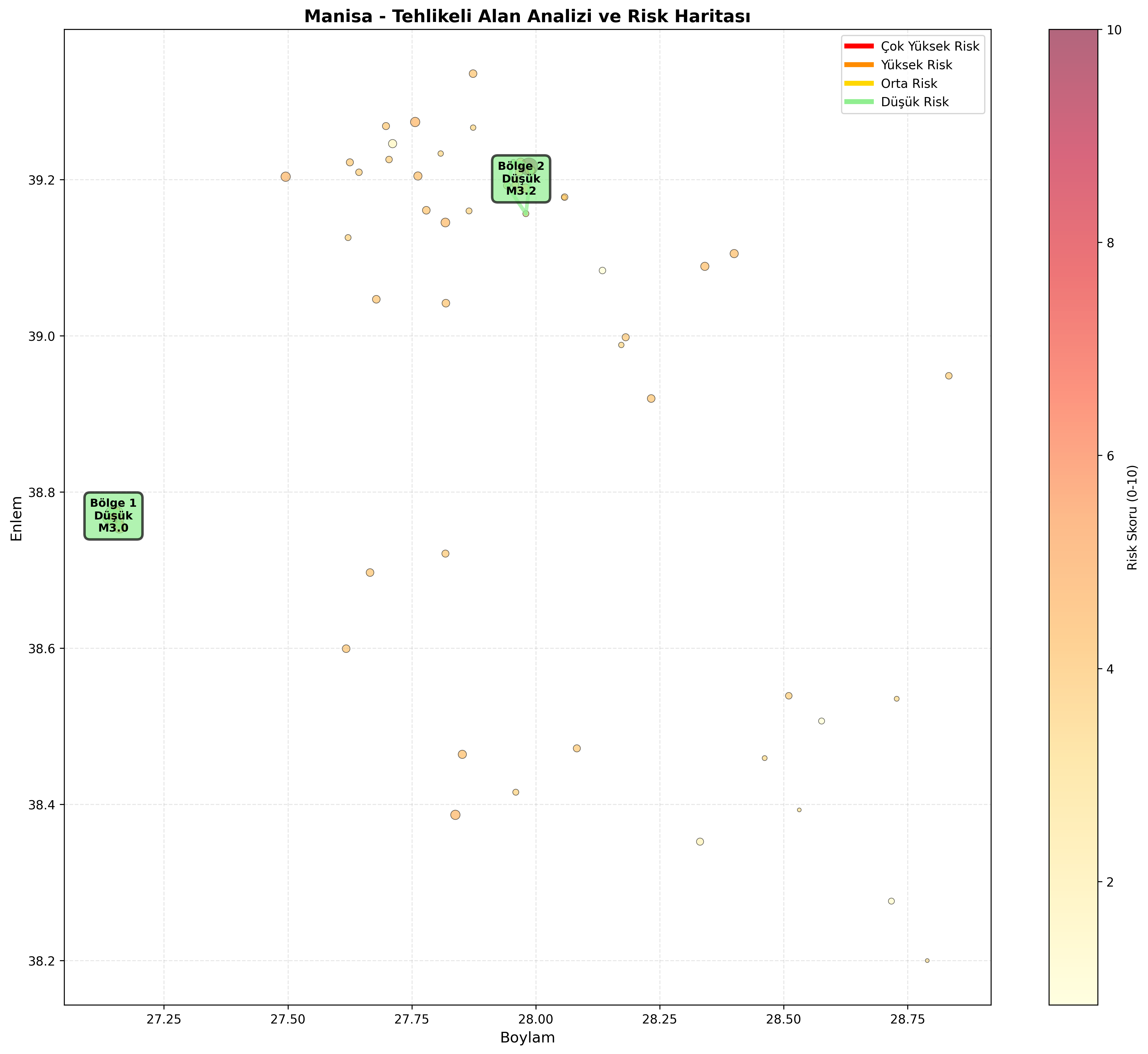Click the "Enlem" y-axis label
The image size is (1148, 1054).
(x=17, y=518)
